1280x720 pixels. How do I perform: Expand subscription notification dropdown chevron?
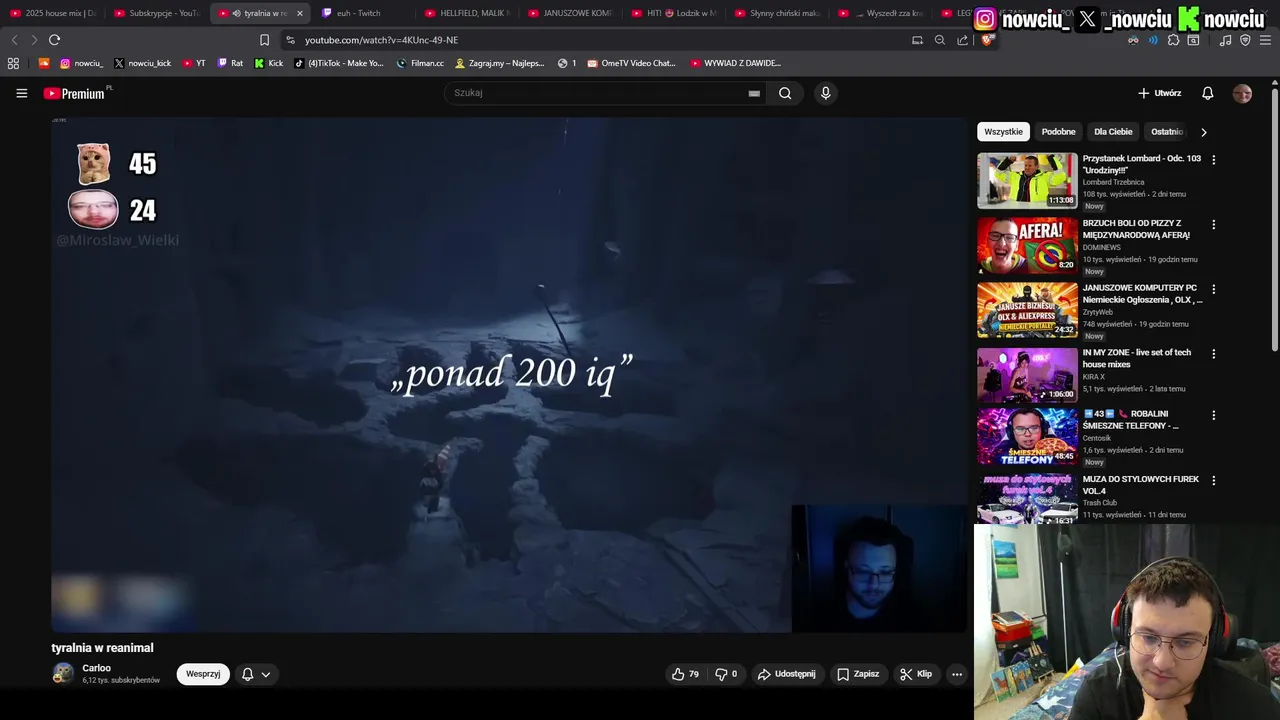(x=266, y=674)
